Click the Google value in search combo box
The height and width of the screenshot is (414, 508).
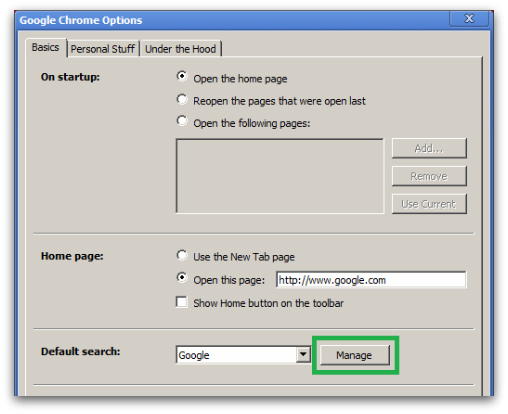[194, 355]
